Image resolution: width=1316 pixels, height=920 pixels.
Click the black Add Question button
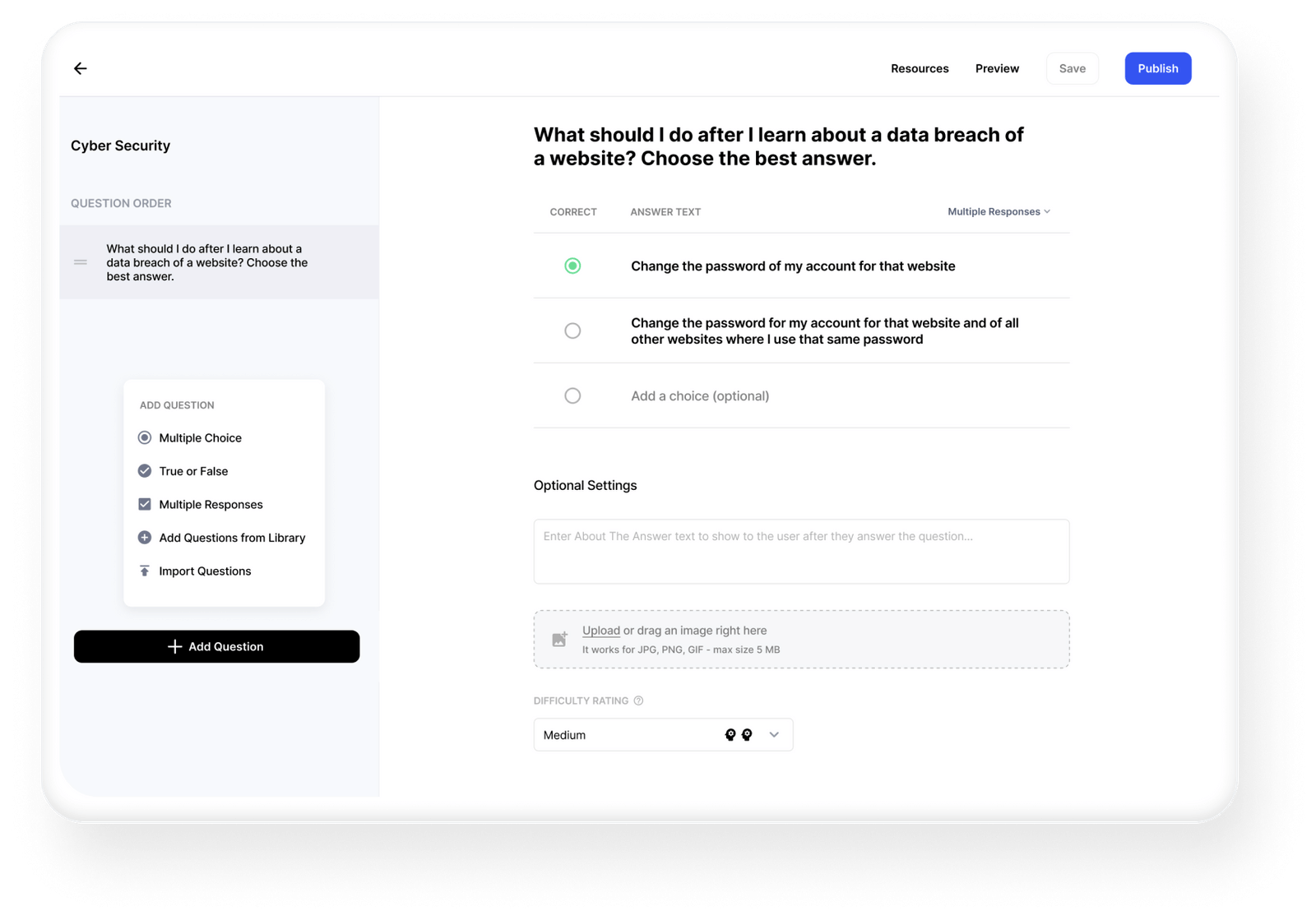point(216,646)
